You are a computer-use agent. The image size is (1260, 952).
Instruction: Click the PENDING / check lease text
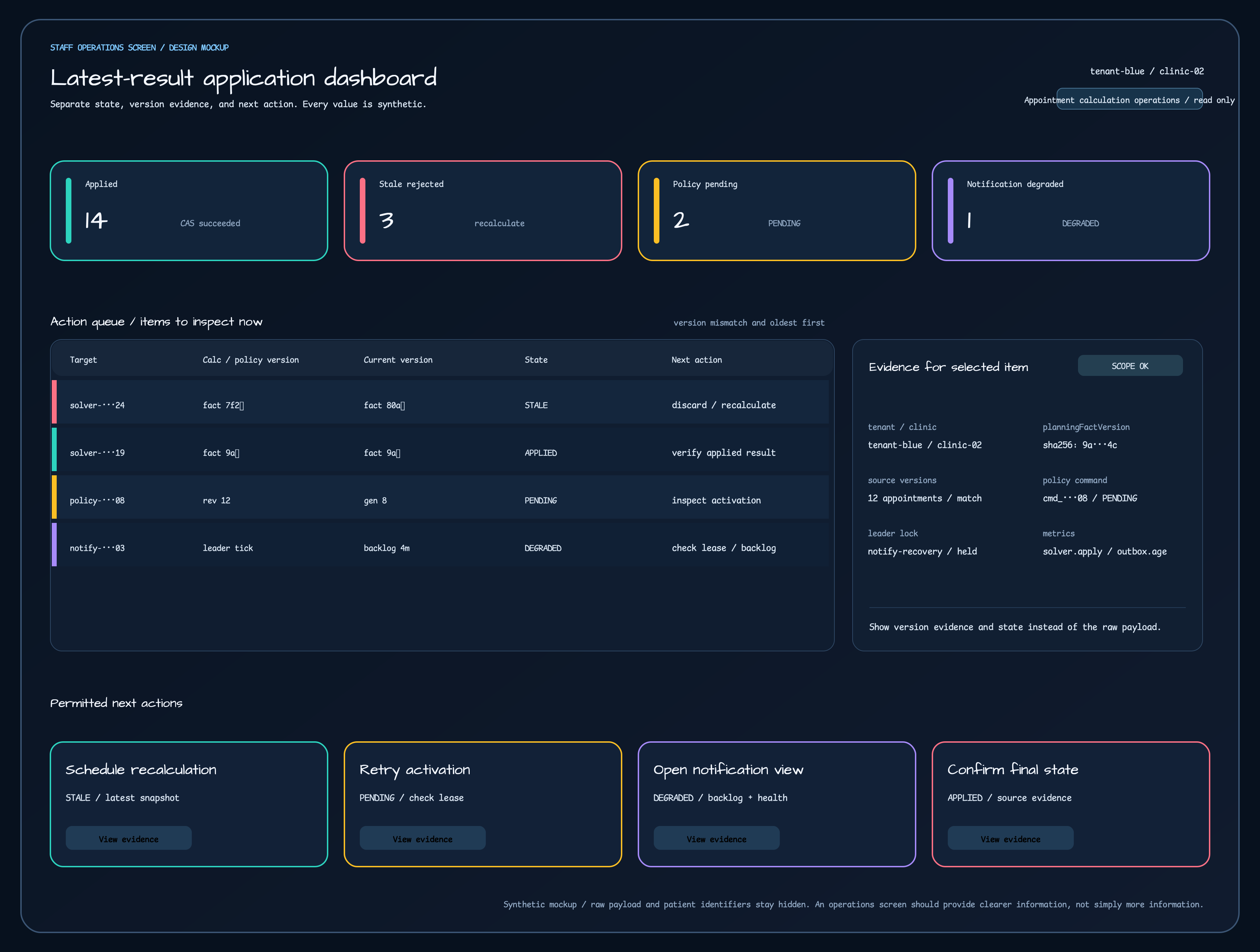(x=412, y=798)
